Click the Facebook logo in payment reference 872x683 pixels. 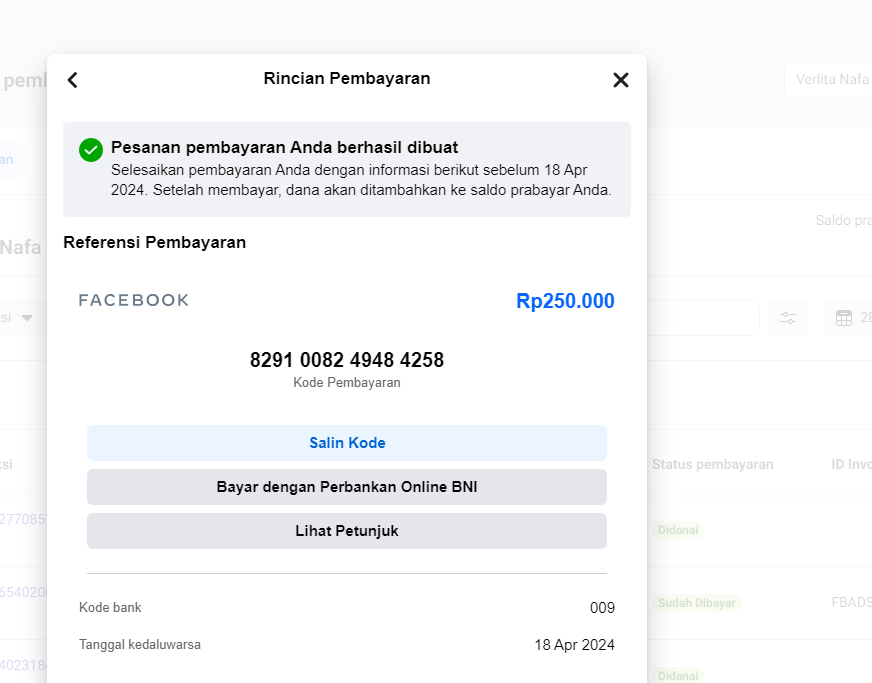pyautogui.click(x=134, y=300)
